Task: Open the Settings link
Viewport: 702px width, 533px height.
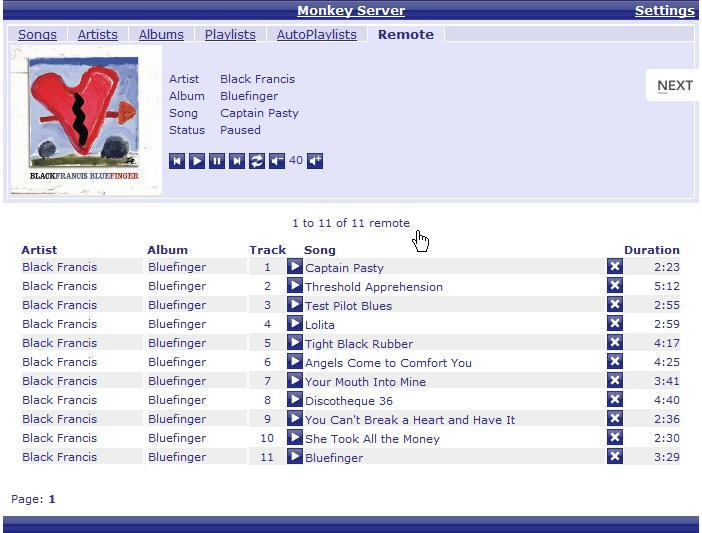Action: tap(664, 11)
